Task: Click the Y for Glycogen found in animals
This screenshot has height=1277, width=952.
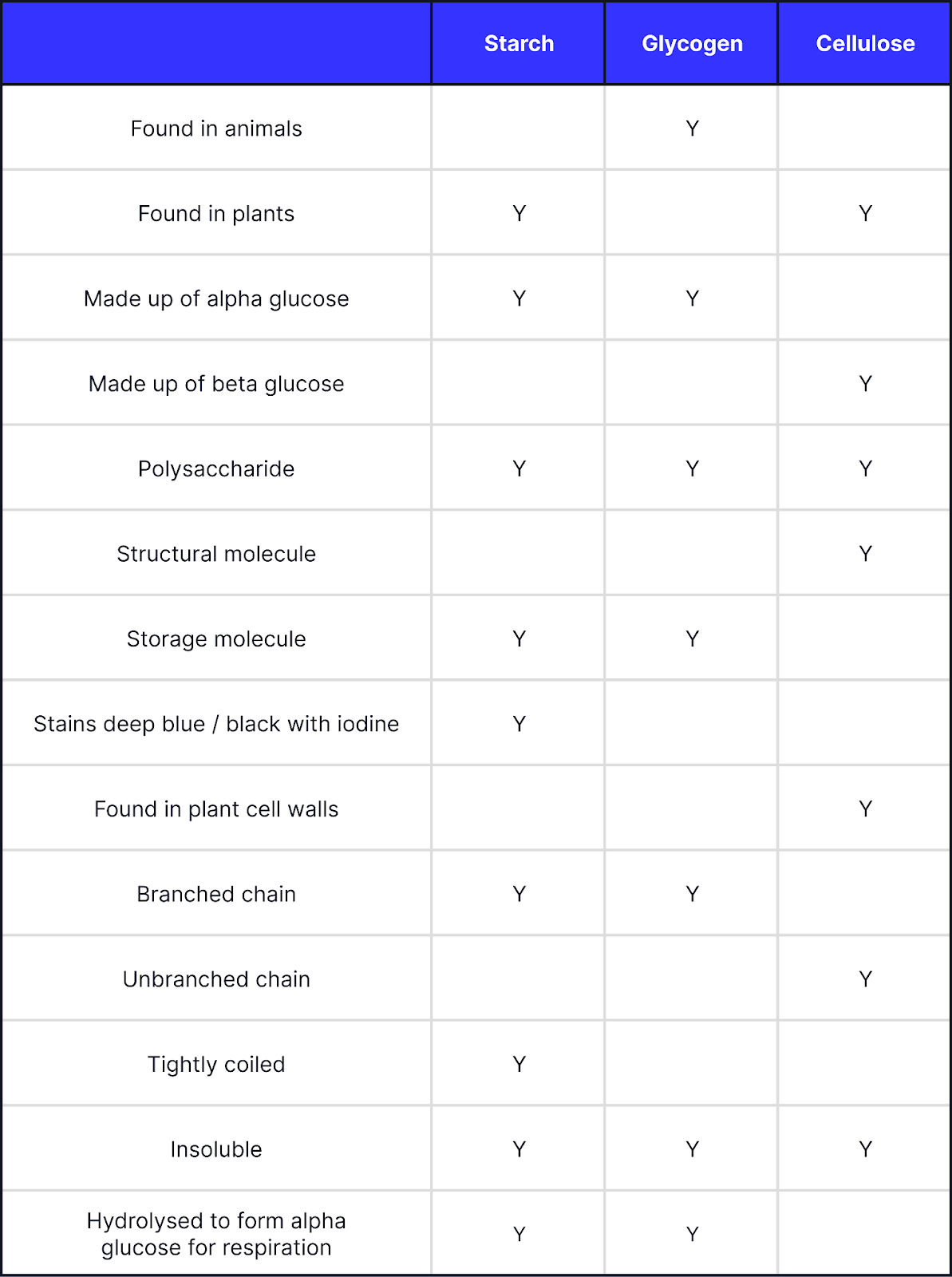Action: [x=692, y=128]
